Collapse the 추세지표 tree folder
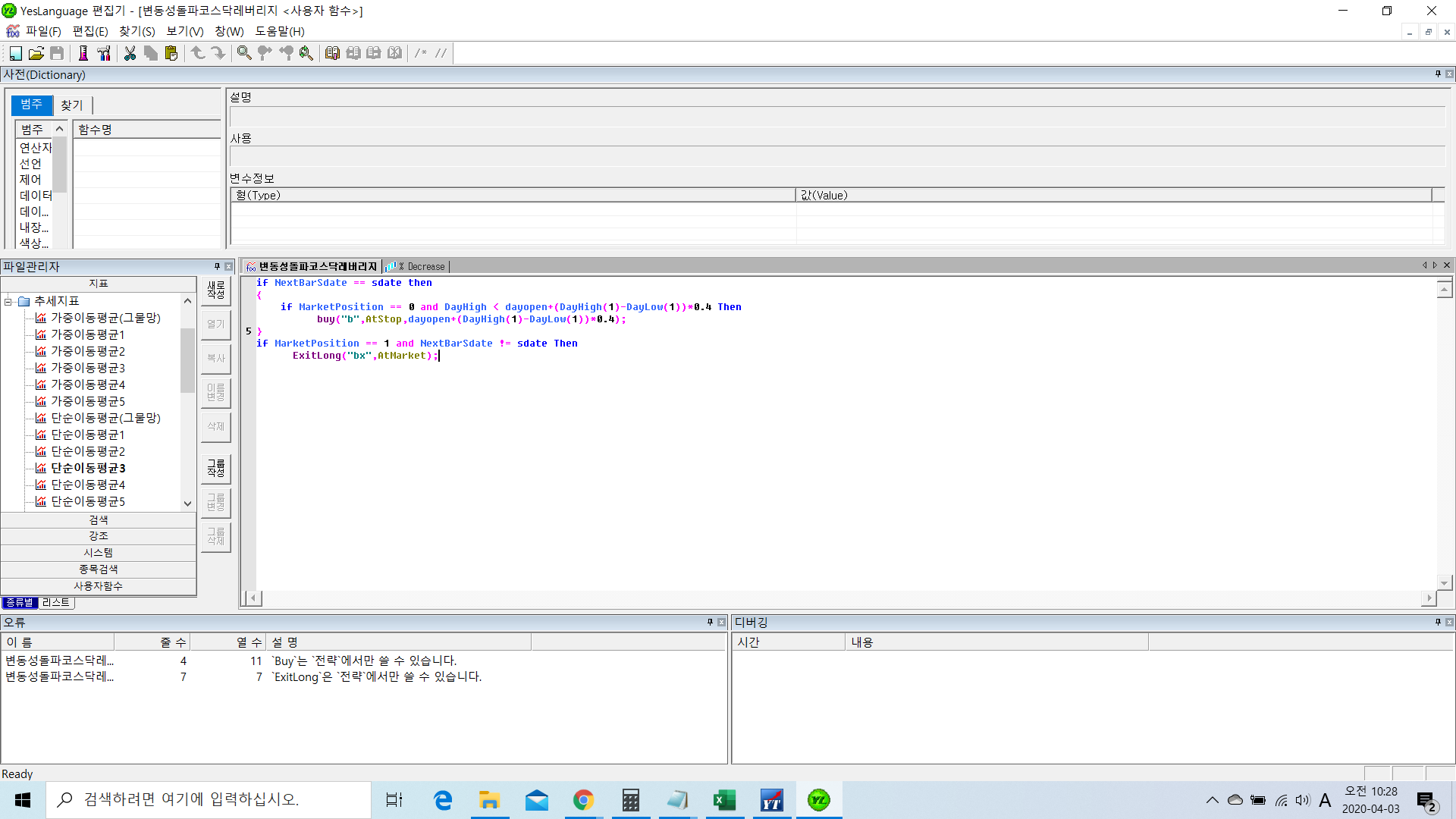Viewport: 1456px width, 819px height. pyautogui.click(x=8, y=301)
